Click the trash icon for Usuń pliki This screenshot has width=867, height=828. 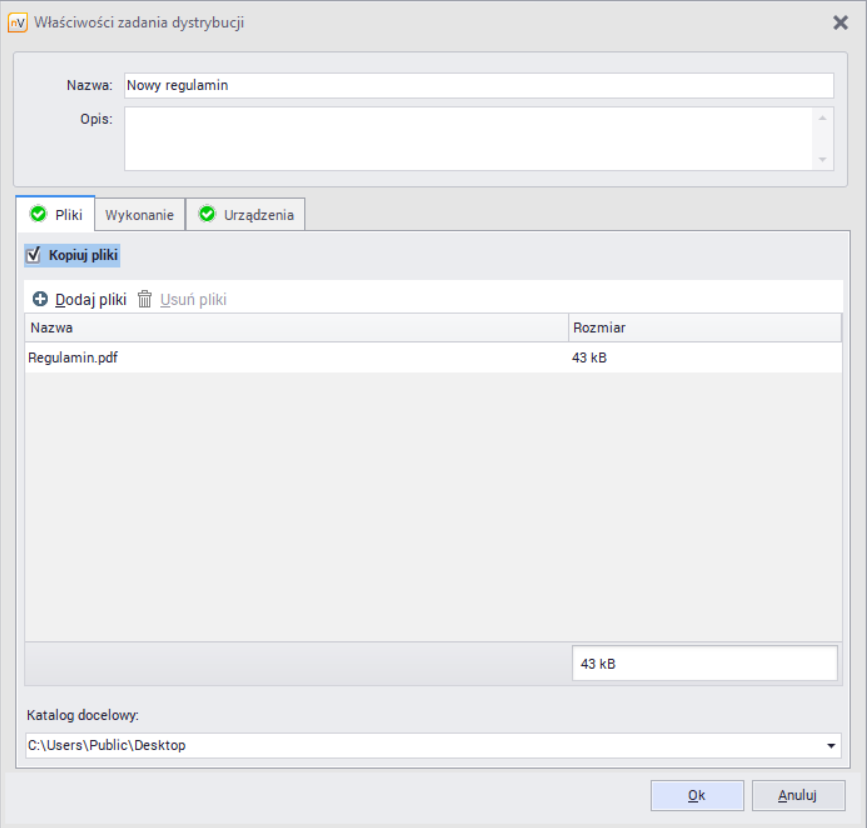pyautogui.click(x=145, y=299)
